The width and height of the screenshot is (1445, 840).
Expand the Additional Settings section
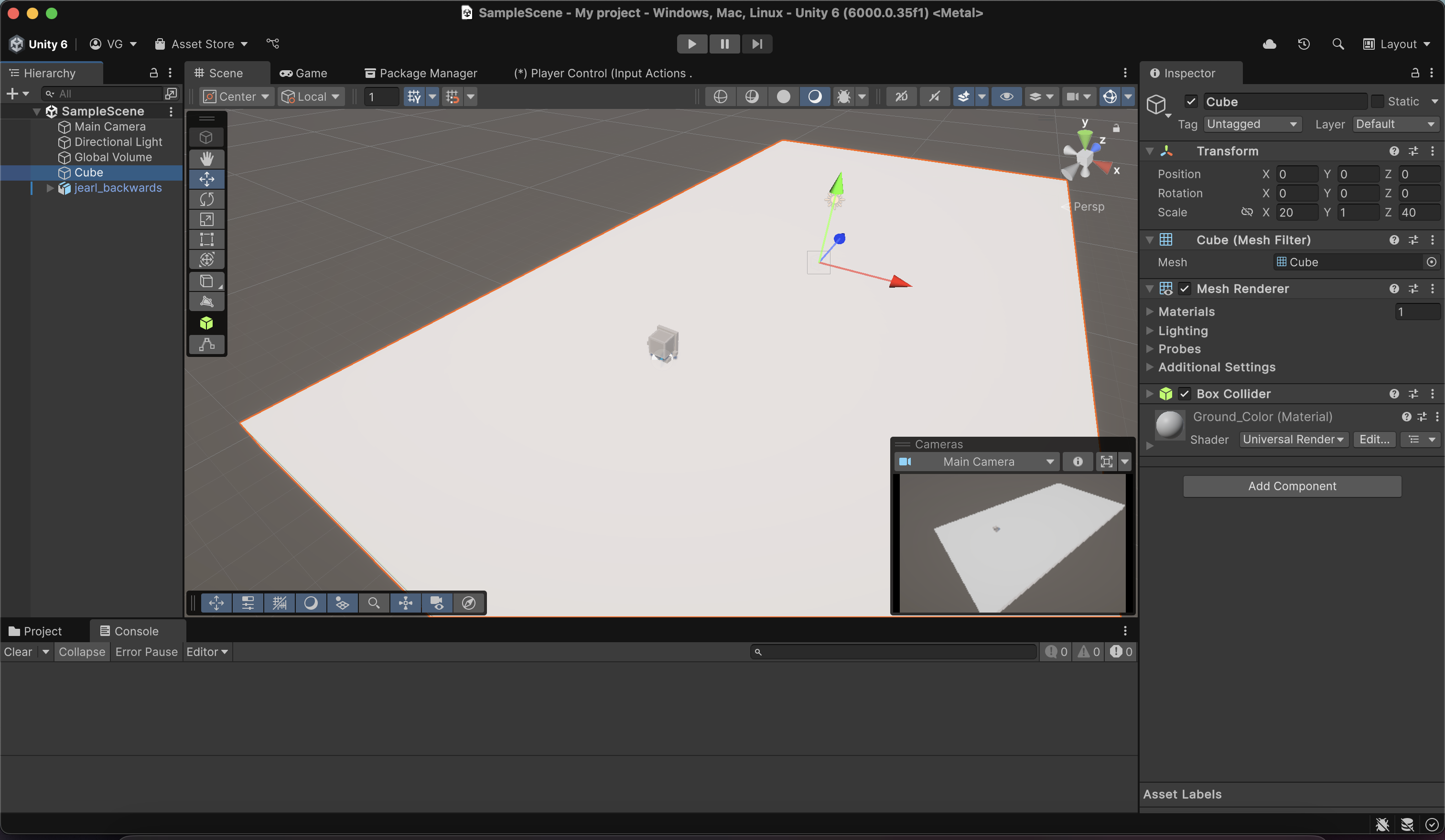click(x=1150, y=367)
